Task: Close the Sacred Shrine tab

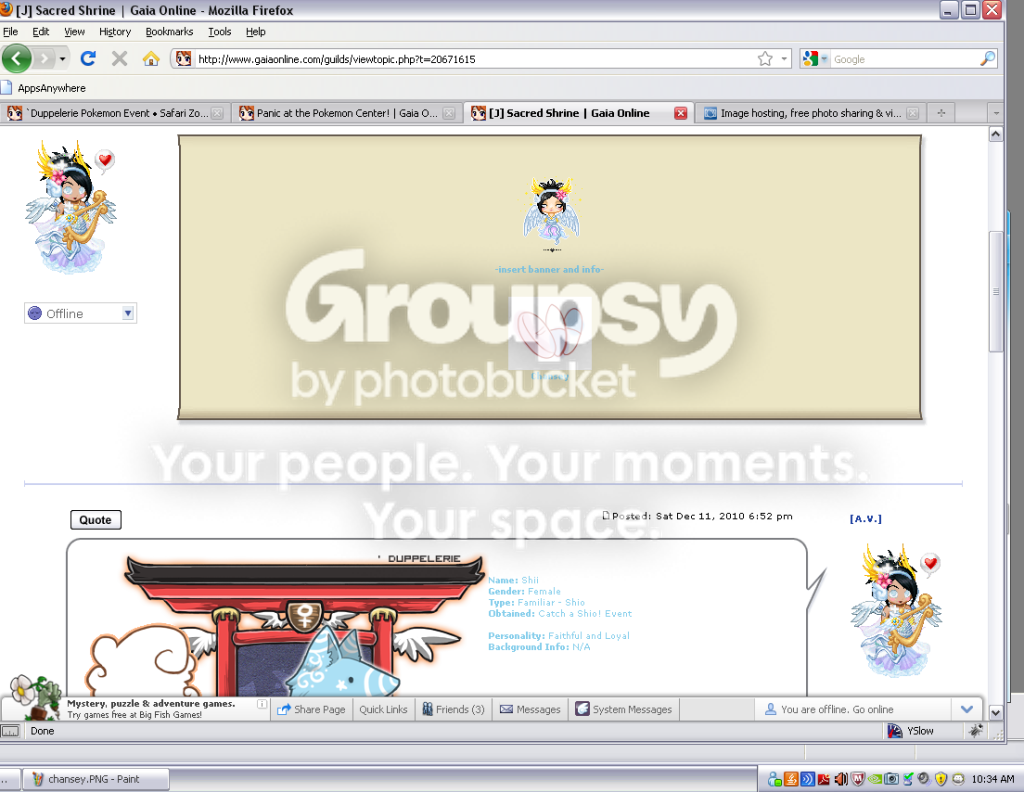Action: pos(680,113)
